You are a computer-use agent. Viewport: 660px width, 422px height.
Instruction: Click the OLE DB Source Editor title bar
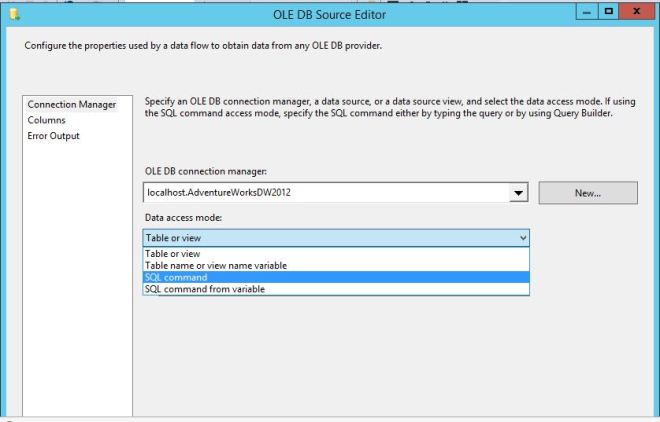point(329,12)
